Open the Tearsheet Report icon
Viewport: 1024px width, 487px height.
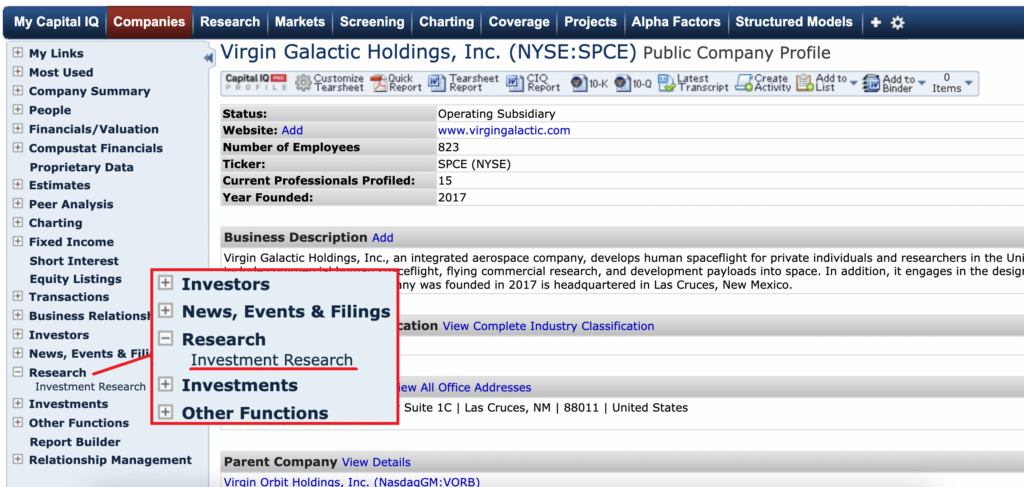(x=437, y=83)
